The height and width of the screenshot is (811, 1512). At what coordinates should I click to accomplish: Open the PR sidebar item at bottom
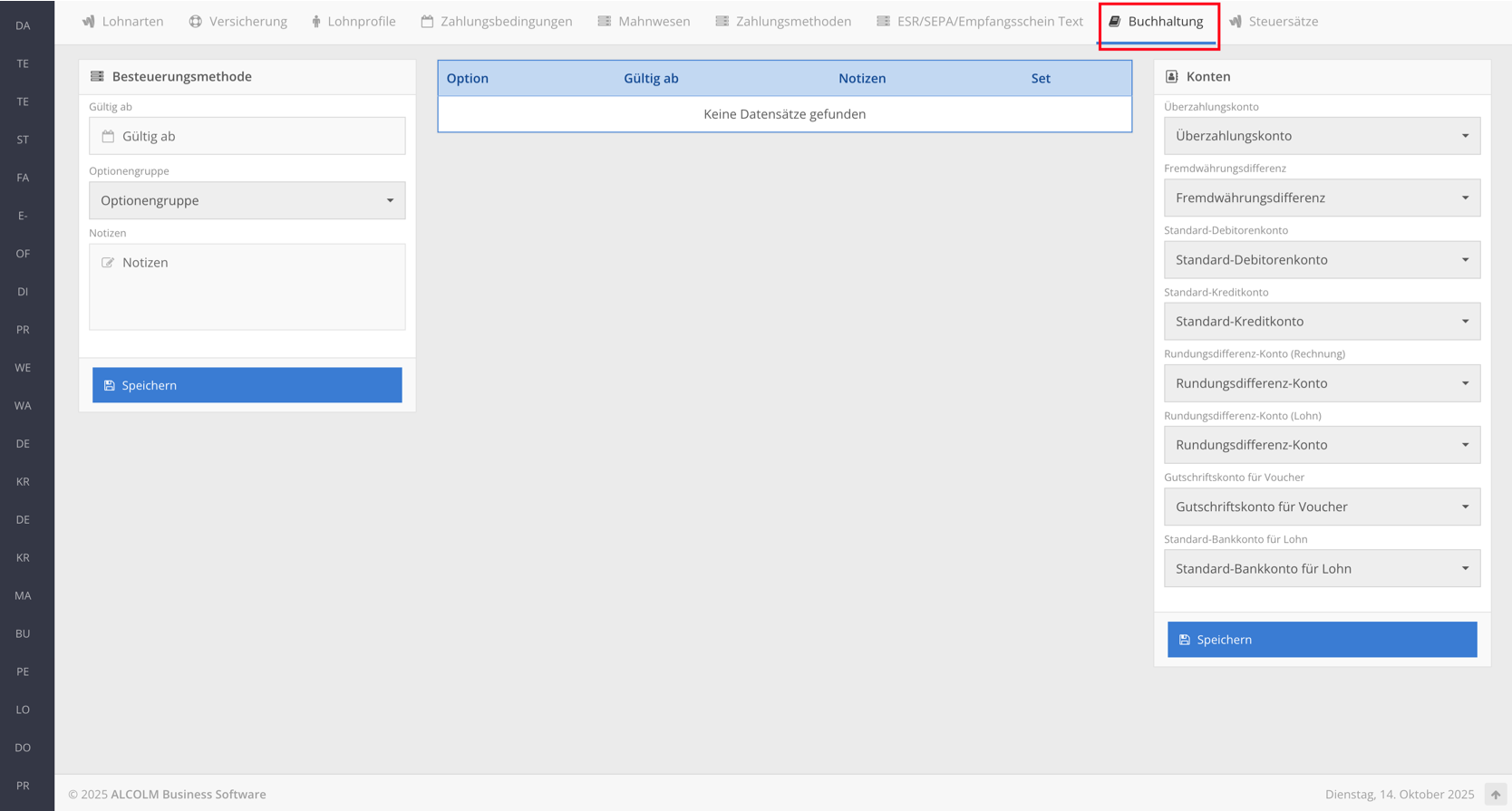click(x=23, y=786)
